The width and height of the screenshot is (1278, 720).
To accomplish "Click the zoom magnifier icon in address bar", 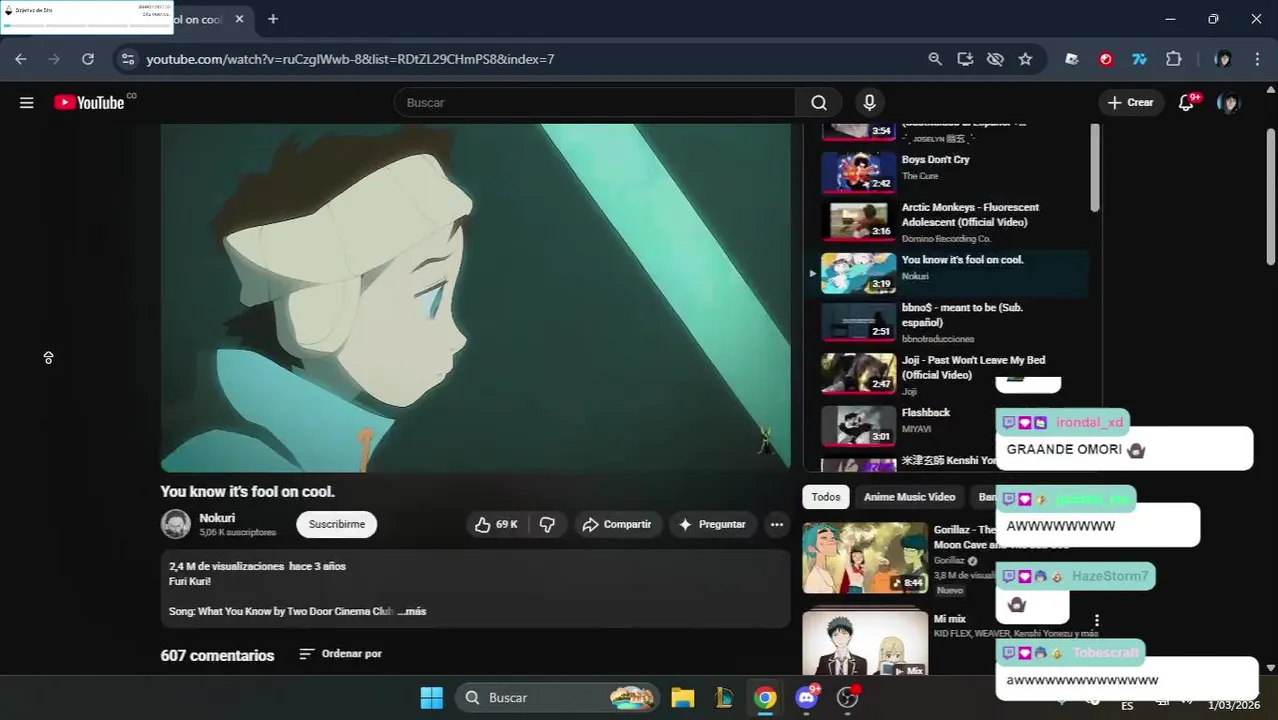I will point(935,59).
